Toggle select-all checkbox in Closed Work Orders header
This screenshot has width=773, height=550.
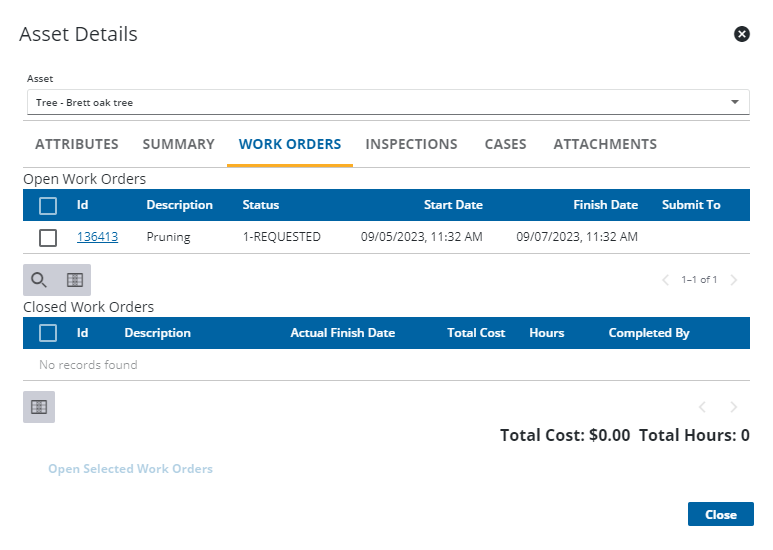(48, 333)
